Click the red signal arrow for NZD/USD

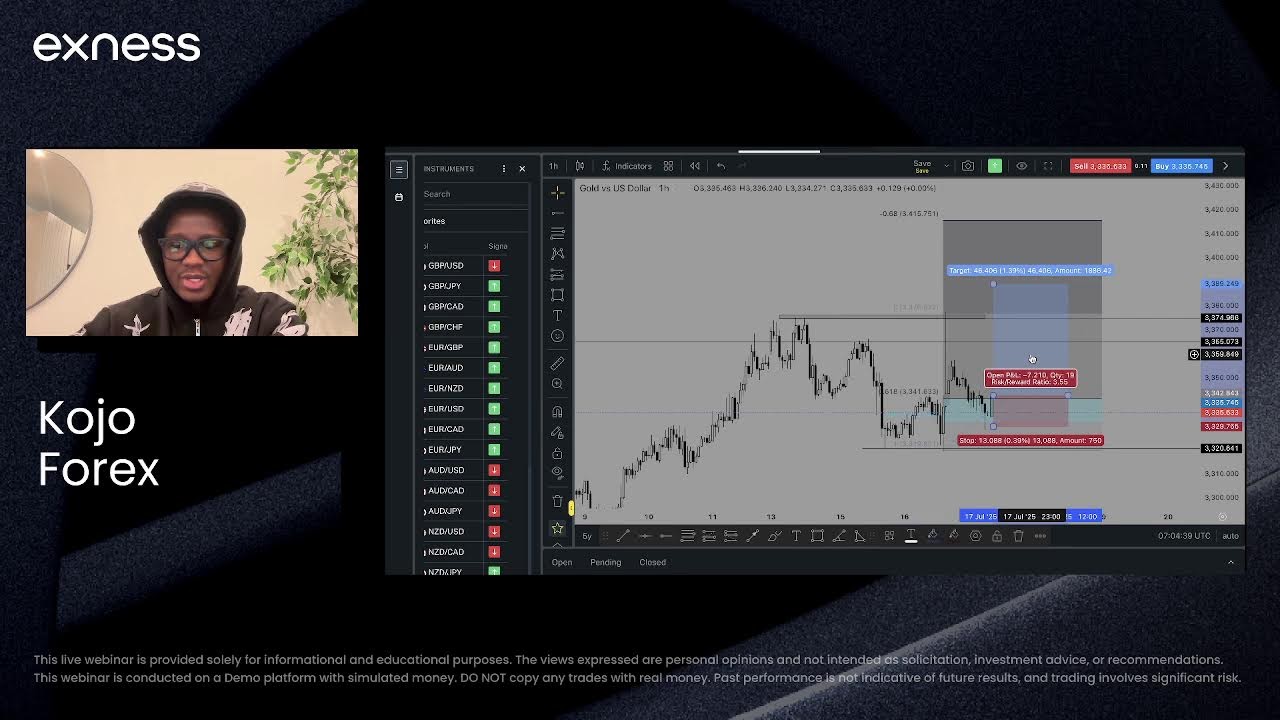click(494, 531)
